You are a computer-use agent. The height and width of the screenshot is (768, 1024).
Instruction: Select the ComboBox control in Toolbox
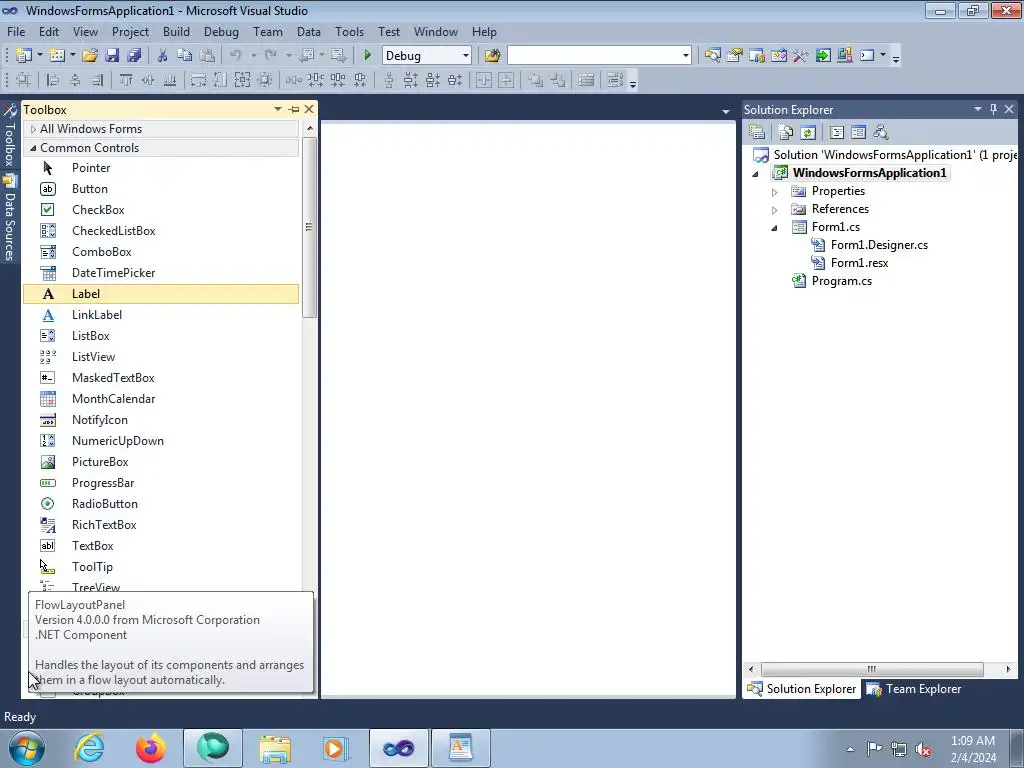pyautogui.click(x=161, y=251)
